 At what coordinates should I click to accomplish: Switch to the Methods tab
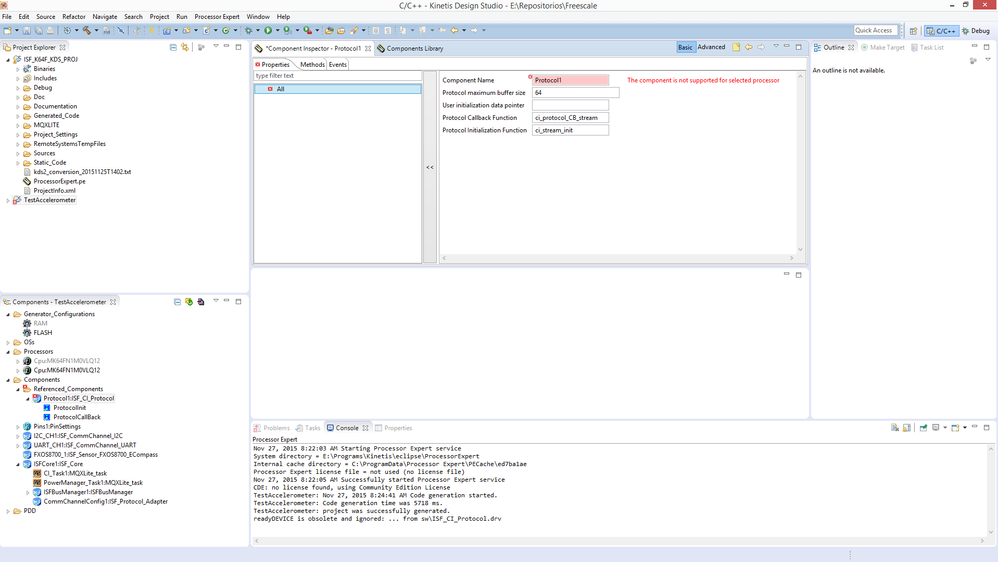[x=312, y=64]
